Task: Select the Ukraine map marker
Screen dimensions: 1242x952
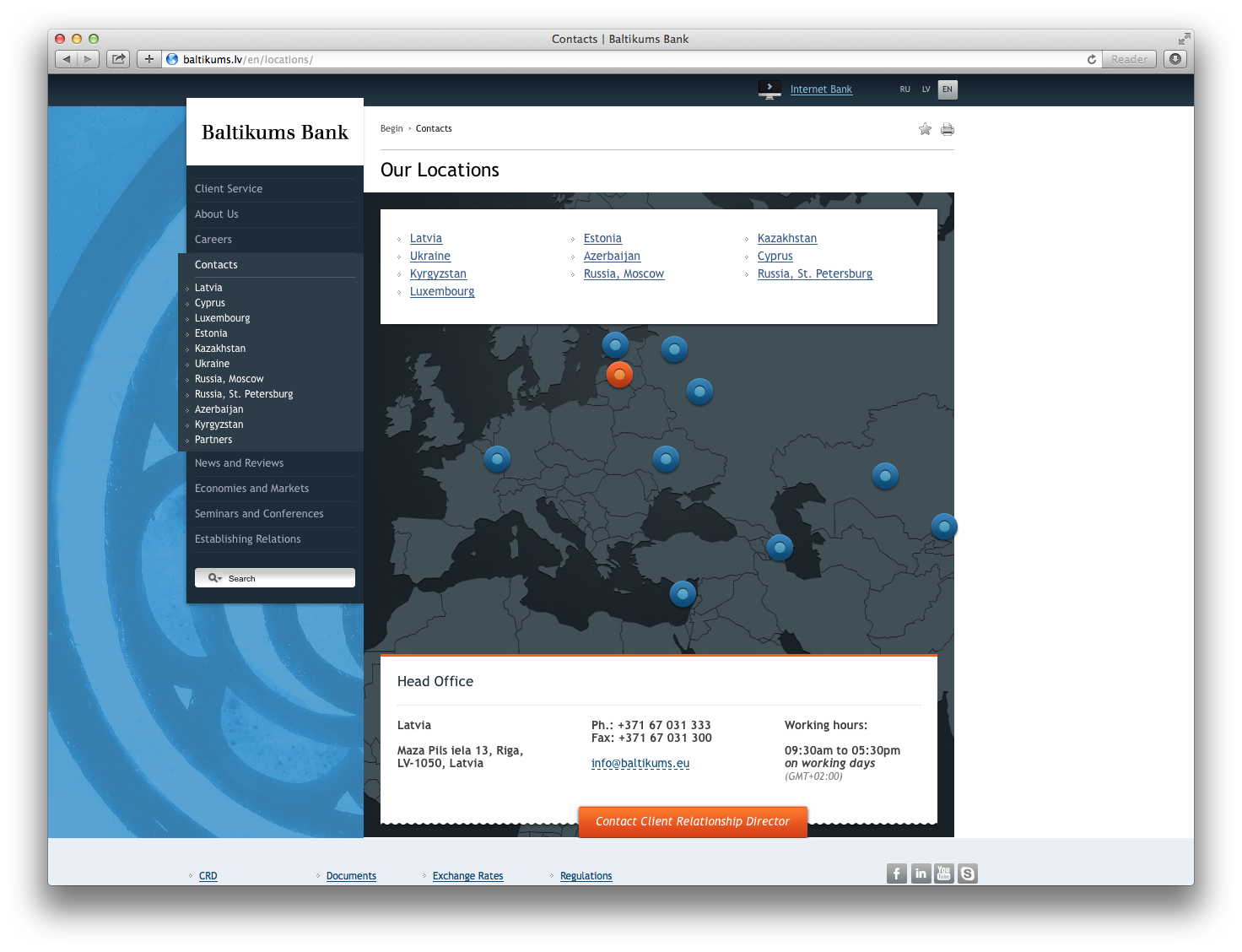Action: click(x=666, y=458)
